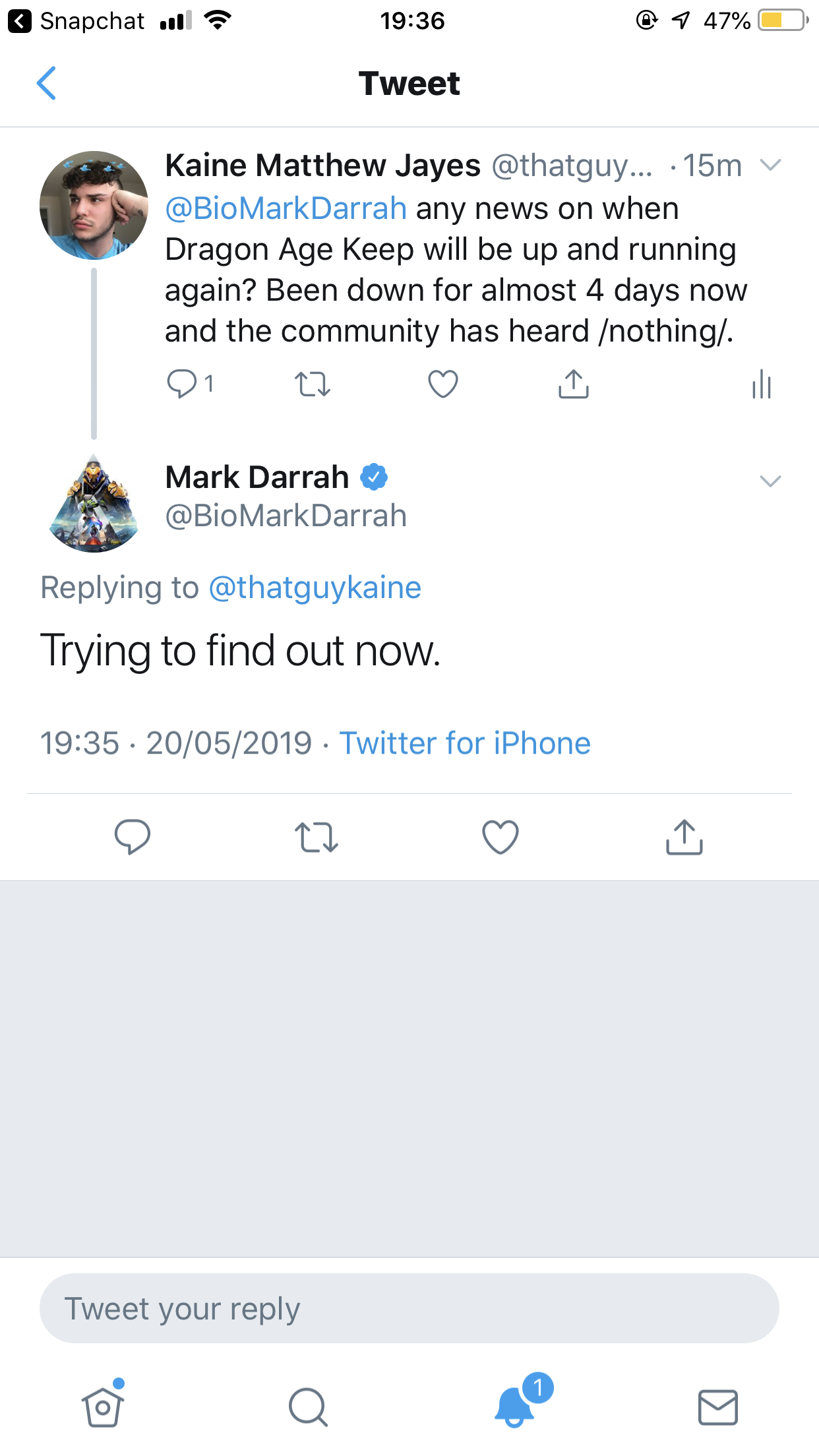Return to Snapchat via status bar
The image size is (819, 1456).
tap(76, 21)
